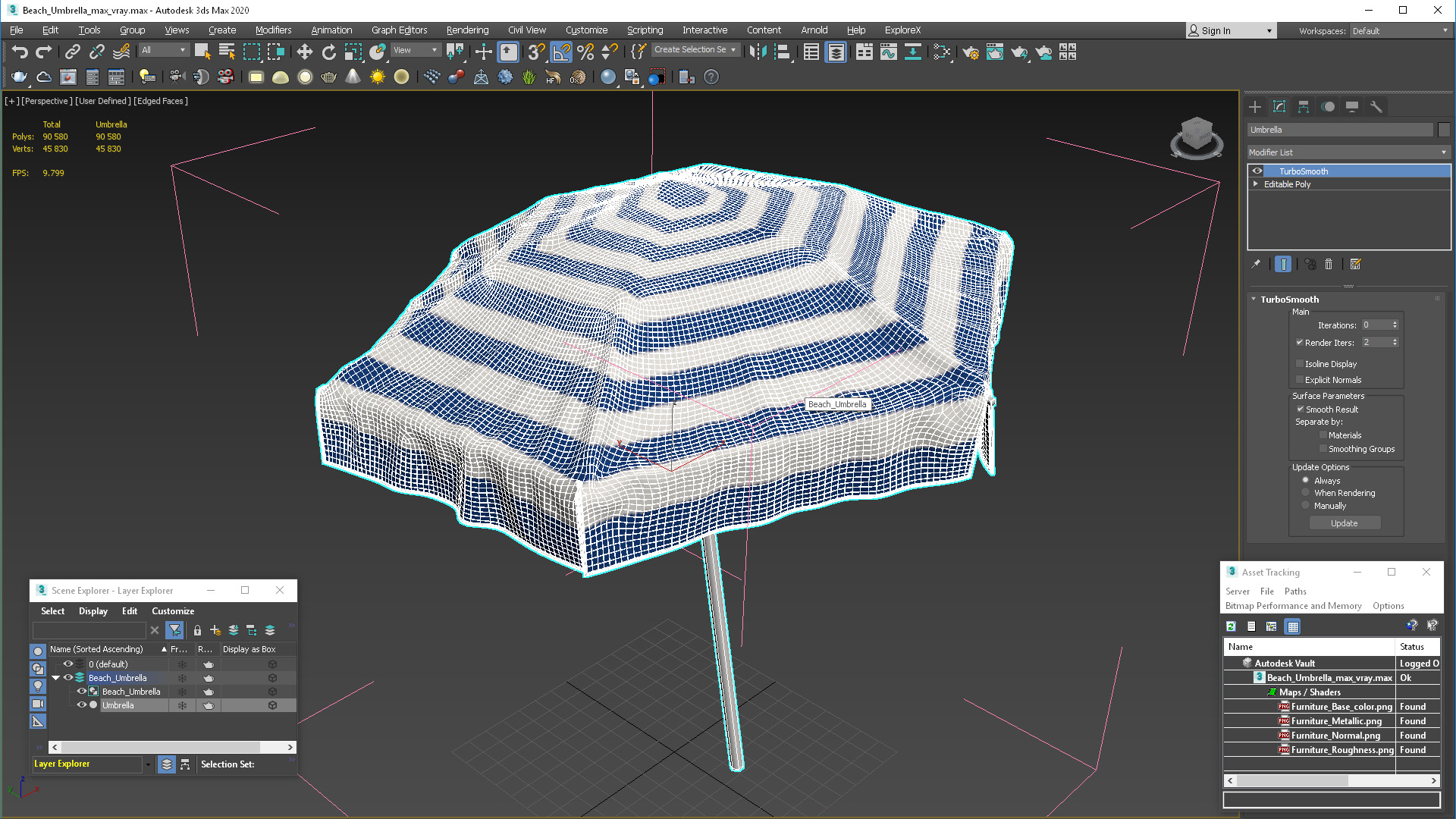Screen dimensions: 1456x819
Task: Toggle the Angle Snap tool
Action: click(x=561, y=52)
